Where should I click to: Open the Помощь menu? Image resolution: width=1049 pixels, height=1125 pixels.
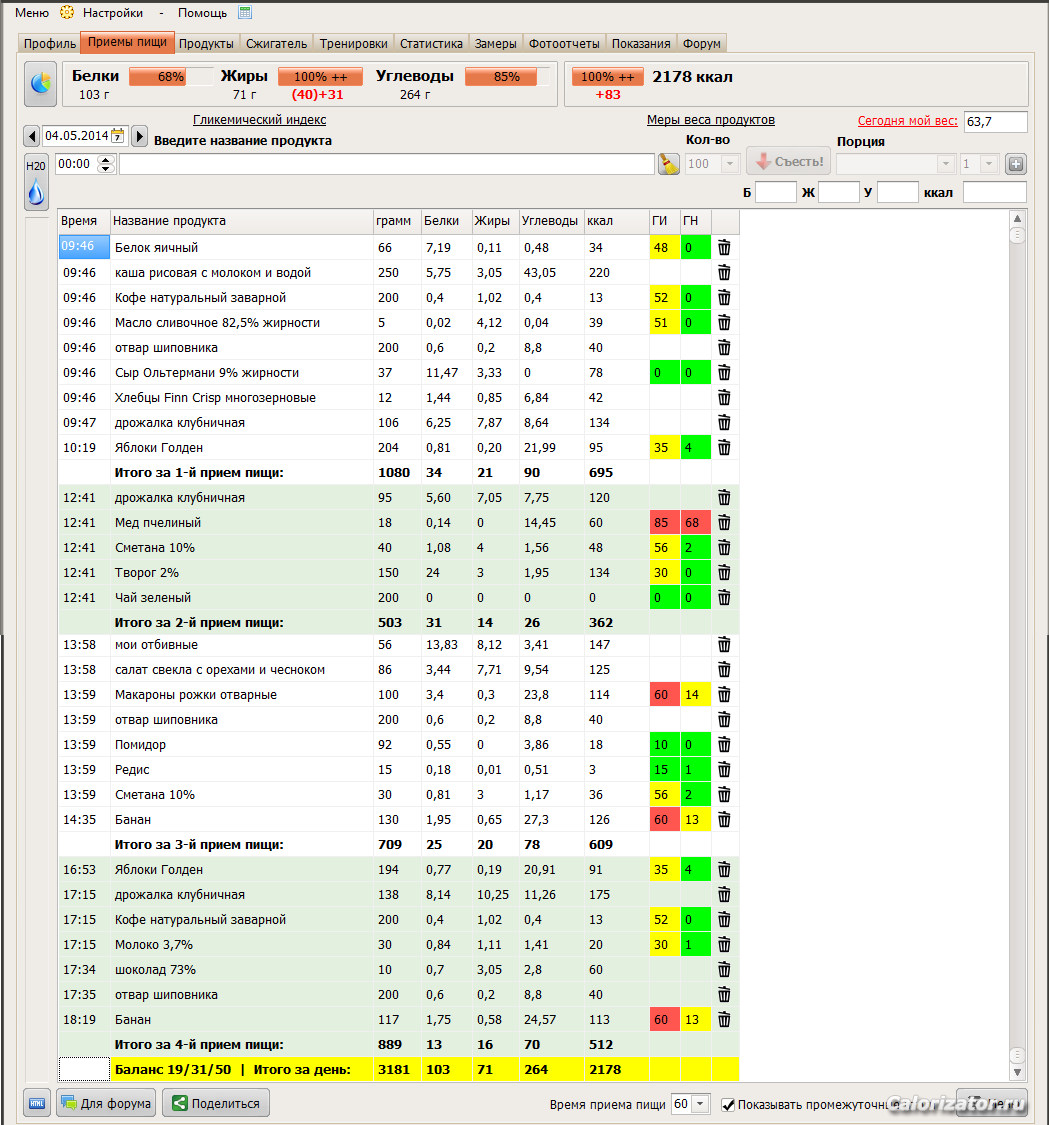tap(202, 12)
